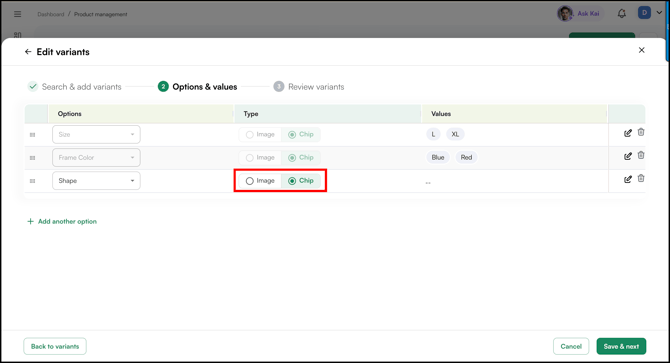Delete the Frame Color option row
The height and width of the screenshot is (363, 670).
pyautogui.click(x=641, y=155)
